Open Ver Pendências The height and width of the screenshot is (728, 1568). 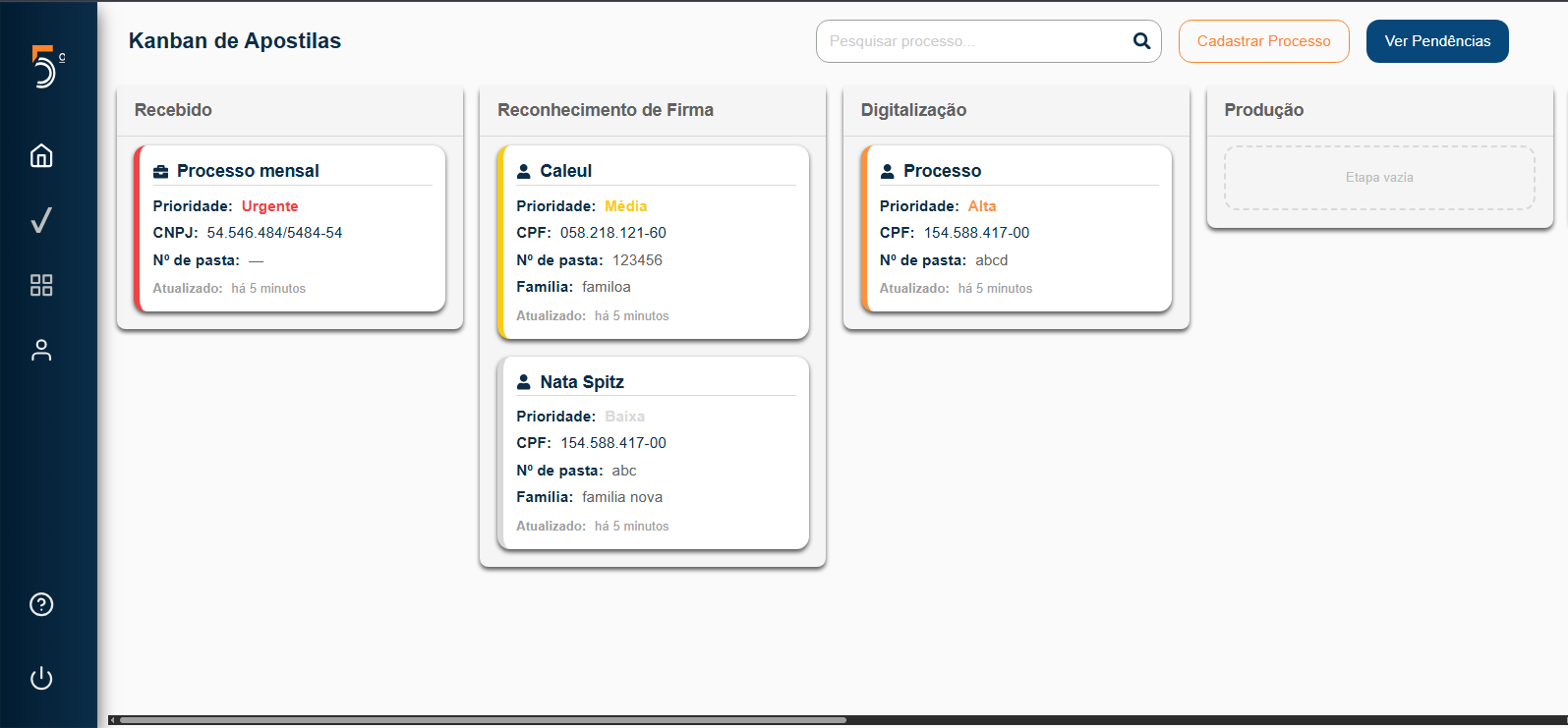pyautogui.click(x=1436, y=41)
